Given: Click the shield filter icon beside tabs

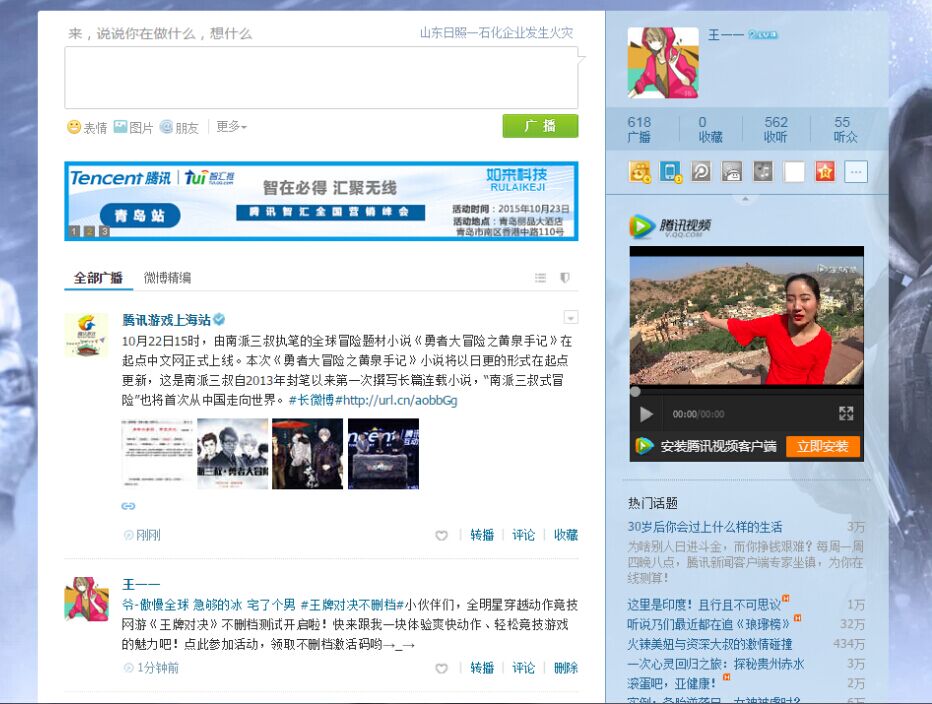Looking at the screenshot, I should point(565,278).
